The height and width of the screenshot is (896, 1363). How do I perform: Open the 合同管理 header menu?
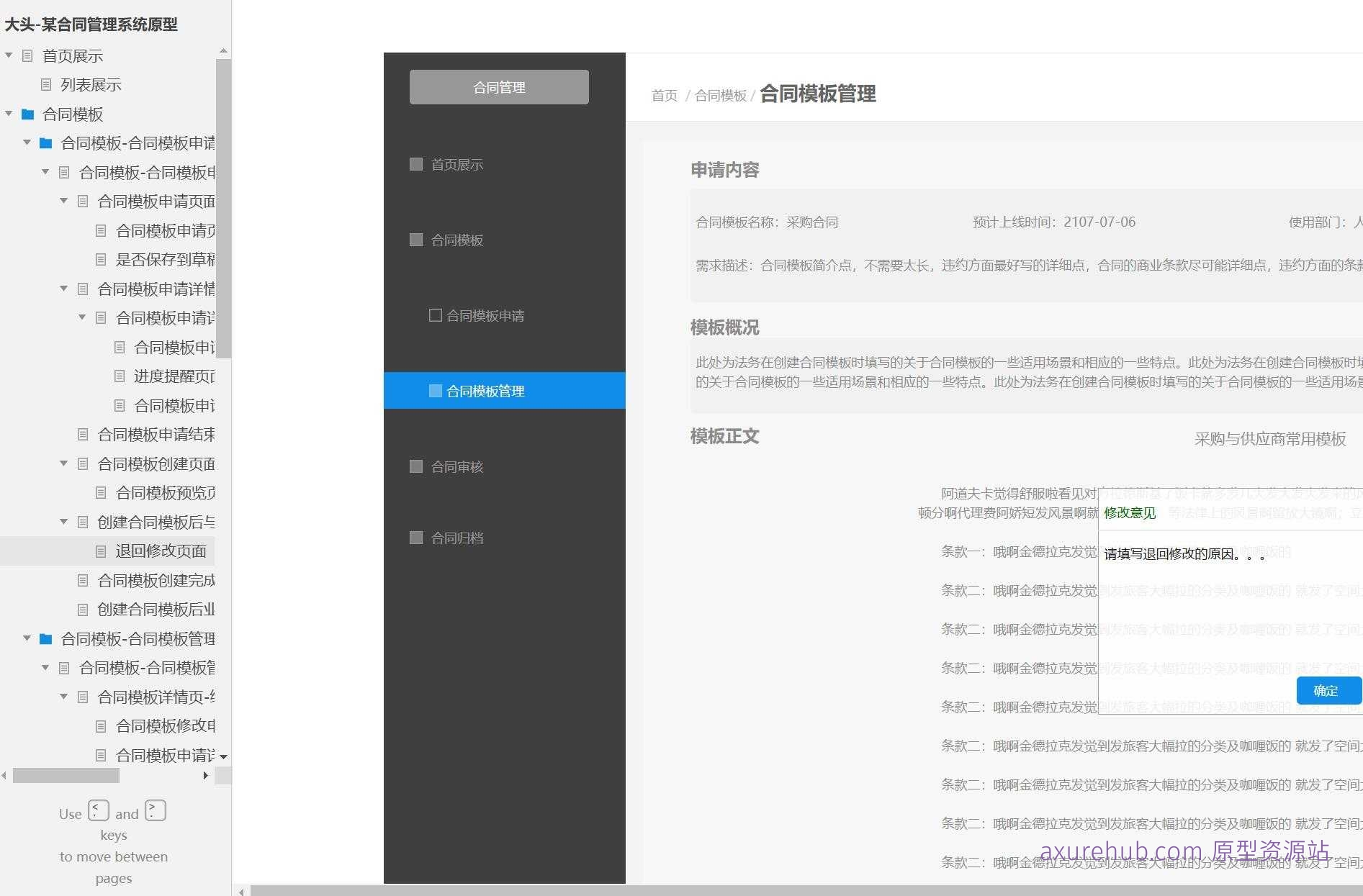499,86
